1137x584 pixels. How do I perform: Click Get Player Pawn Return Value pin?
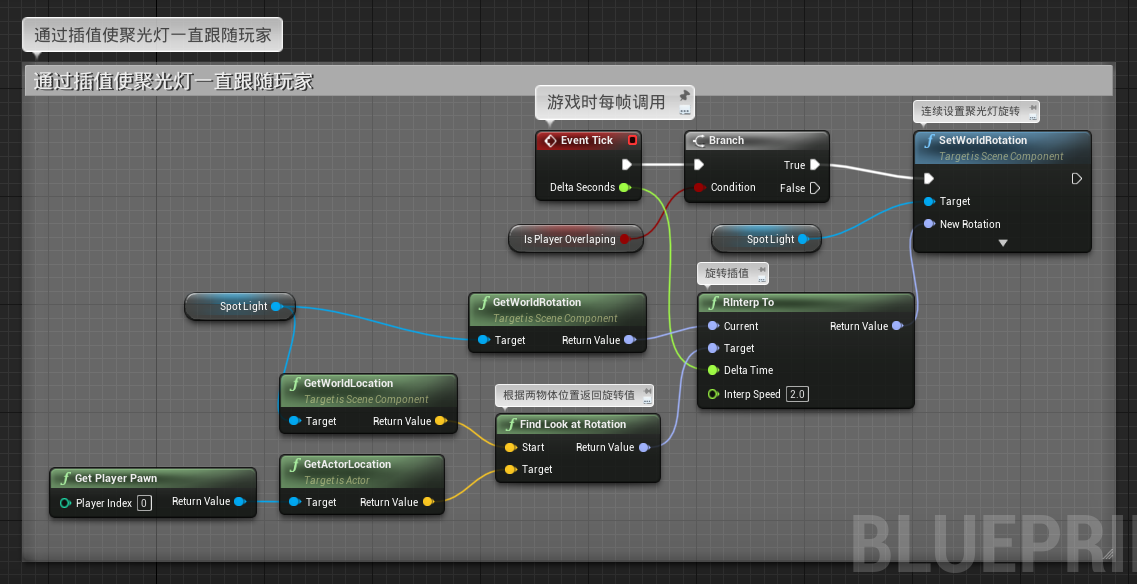tap(239, 501)
